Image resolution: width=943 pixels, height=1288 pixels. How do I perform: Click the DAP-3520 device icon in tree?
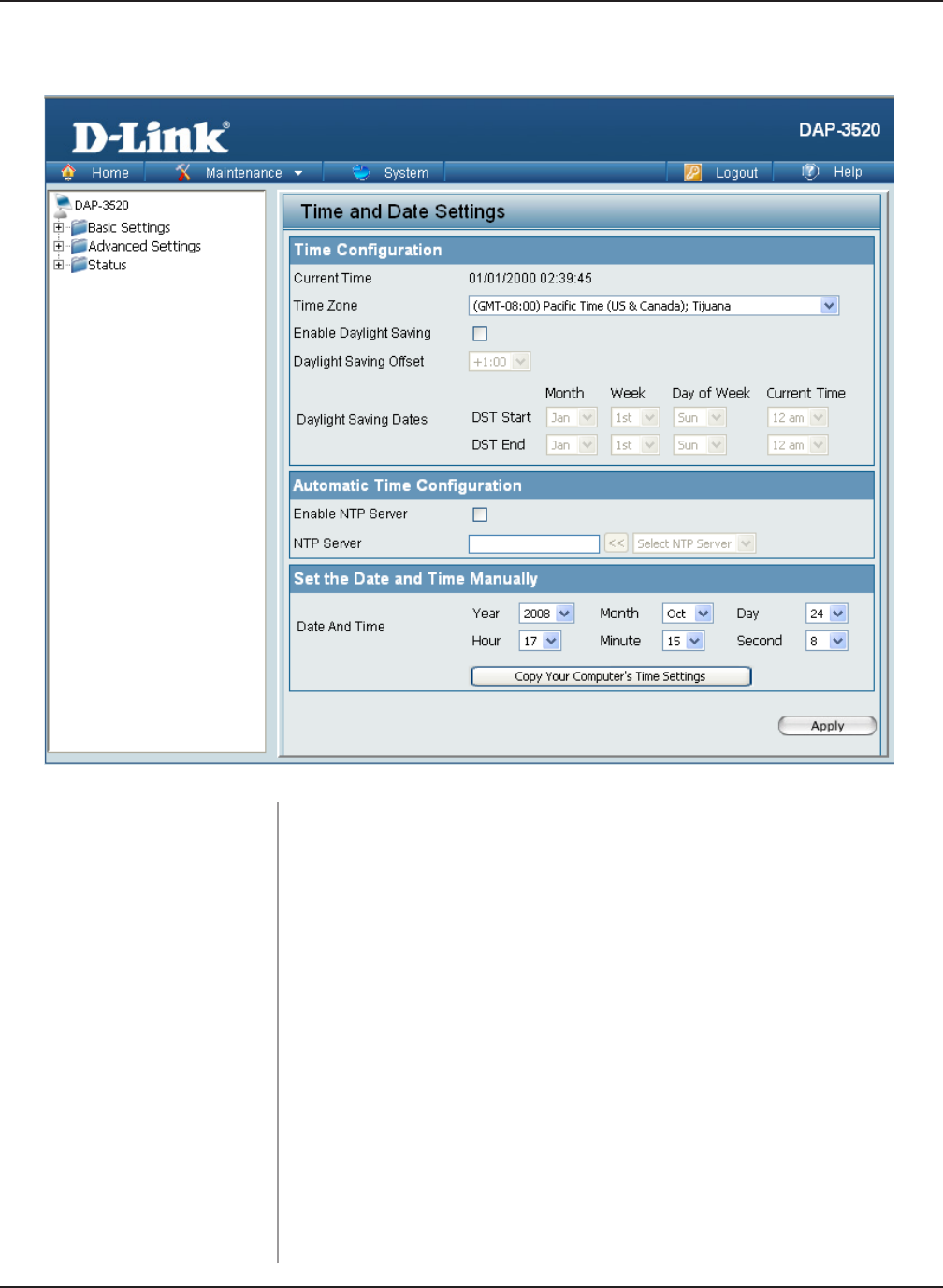coord(63,205)
